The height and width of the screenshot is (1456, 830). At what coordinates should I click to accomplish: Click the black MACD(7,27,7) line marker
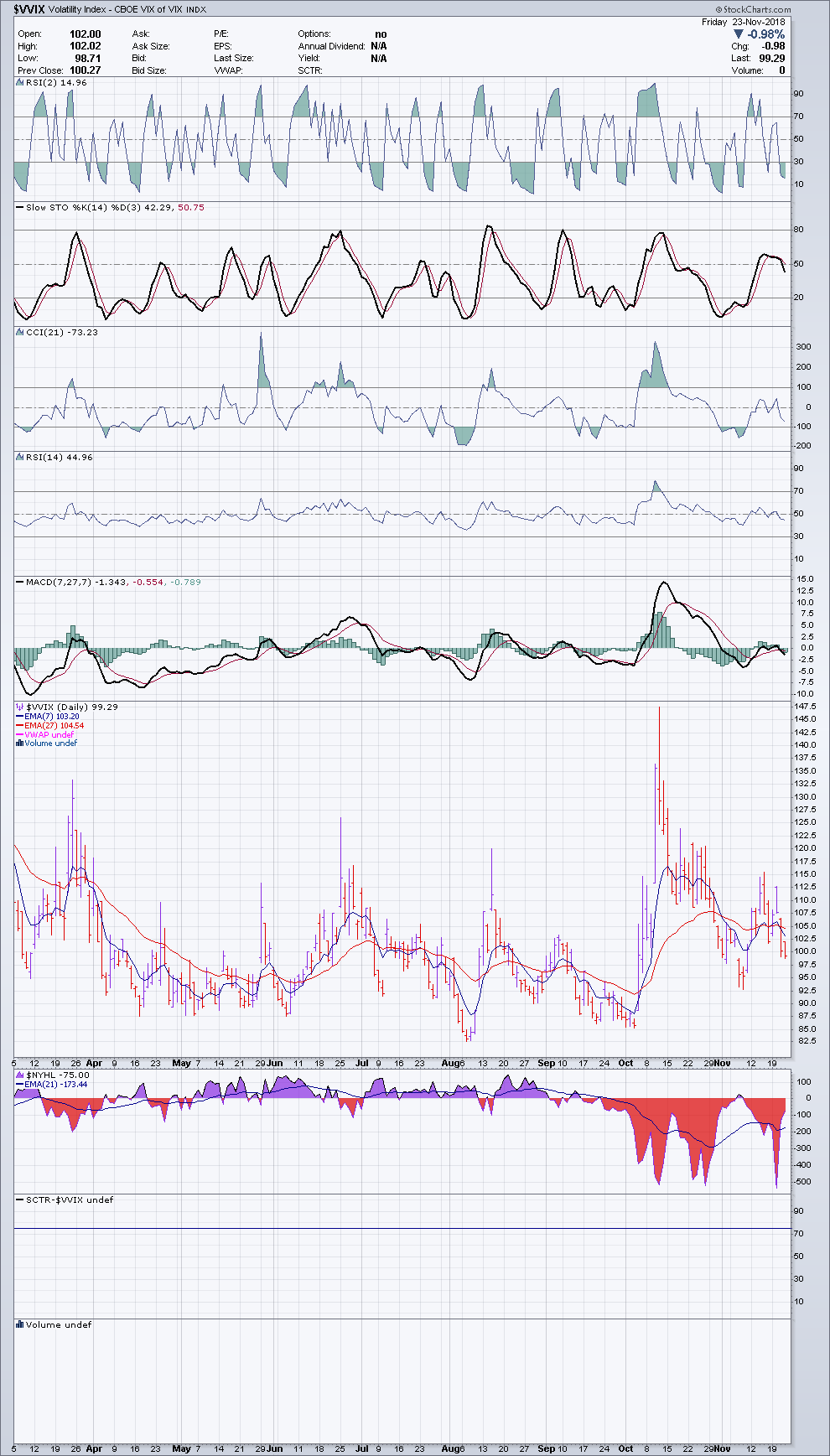20,583
